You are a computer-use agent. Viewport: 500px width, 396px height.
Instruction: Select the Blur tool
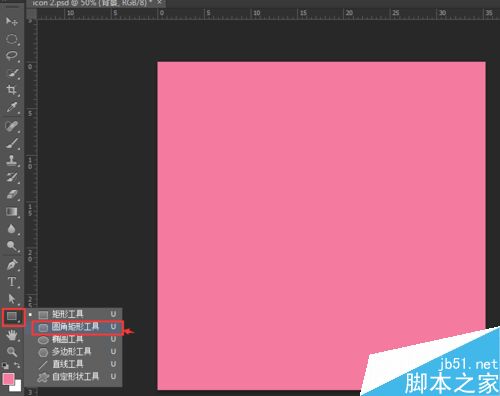click(x=12, y=229)
